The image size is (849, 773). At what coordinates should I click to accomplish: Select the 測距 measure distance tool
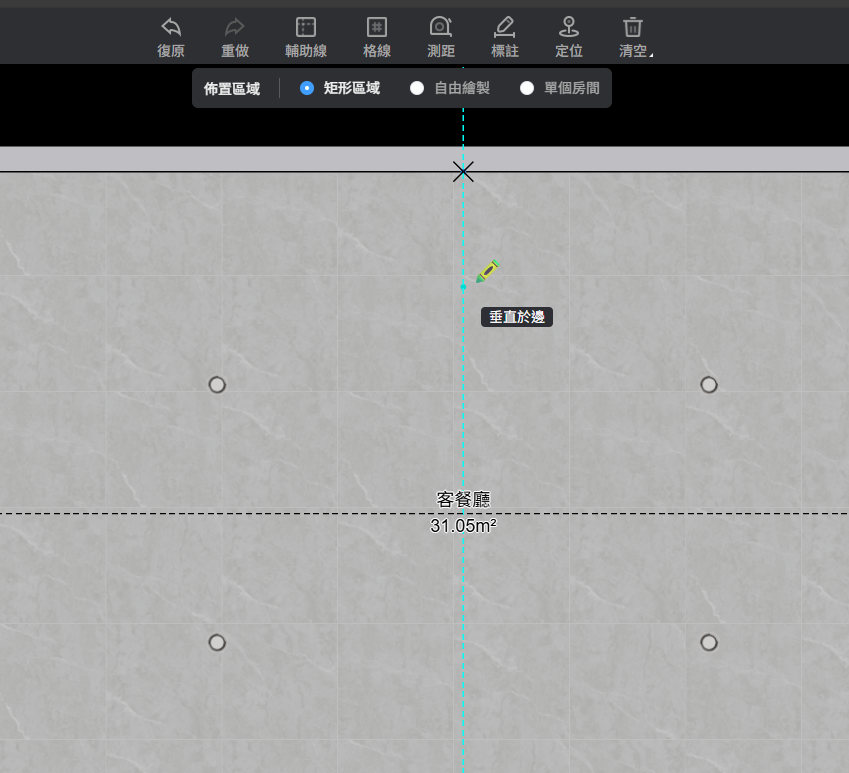coord(440,27)
